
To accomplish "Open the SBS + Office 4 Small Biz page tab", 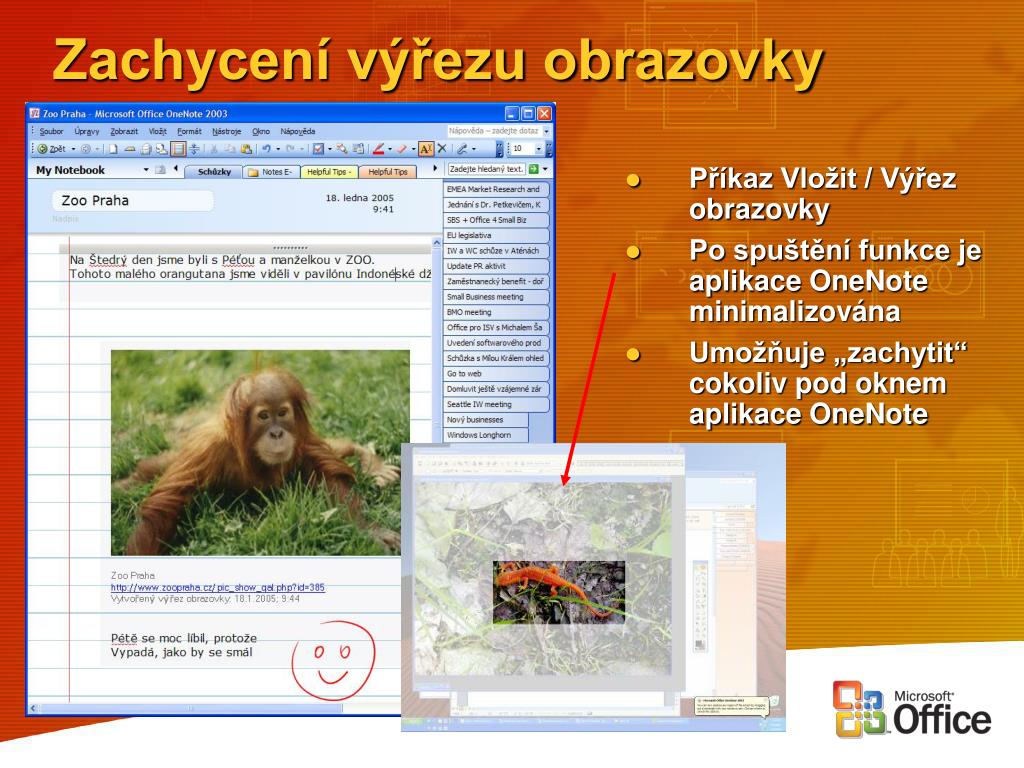I will [496, 220].
